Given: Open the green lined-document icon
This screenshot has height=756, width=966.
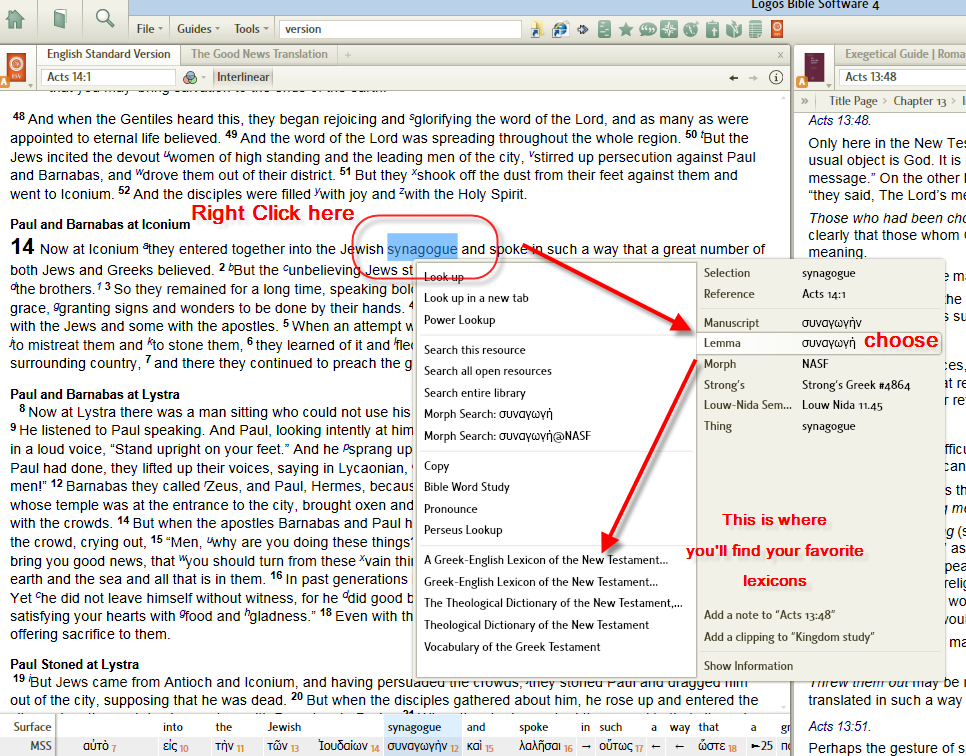Looking at the screenshot, I should click(x=755, y=29).
